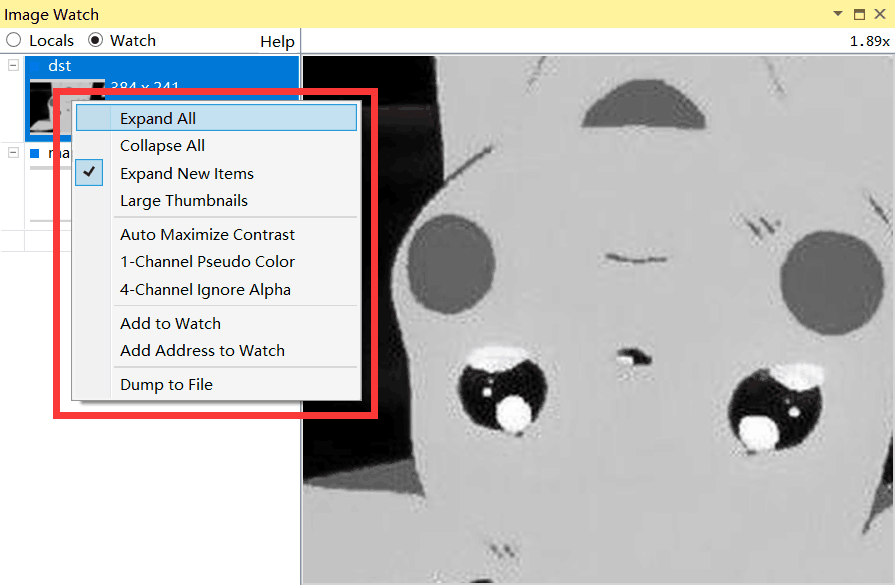Click Add to Watch menu entry
Viewport: 895px width, 585px height.
click(216, 323)
